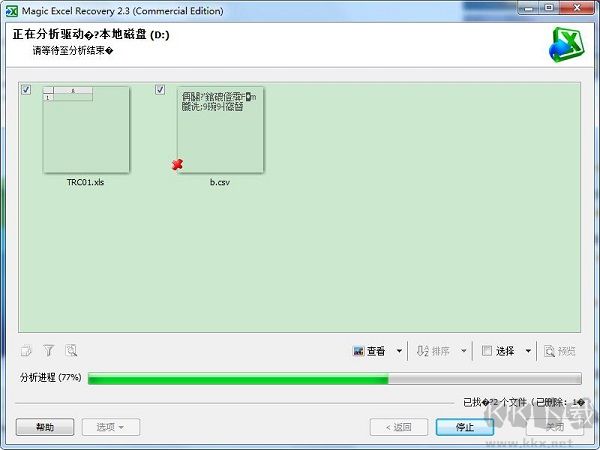Expand the 查看 view dropdown arrow

(399, 351)
